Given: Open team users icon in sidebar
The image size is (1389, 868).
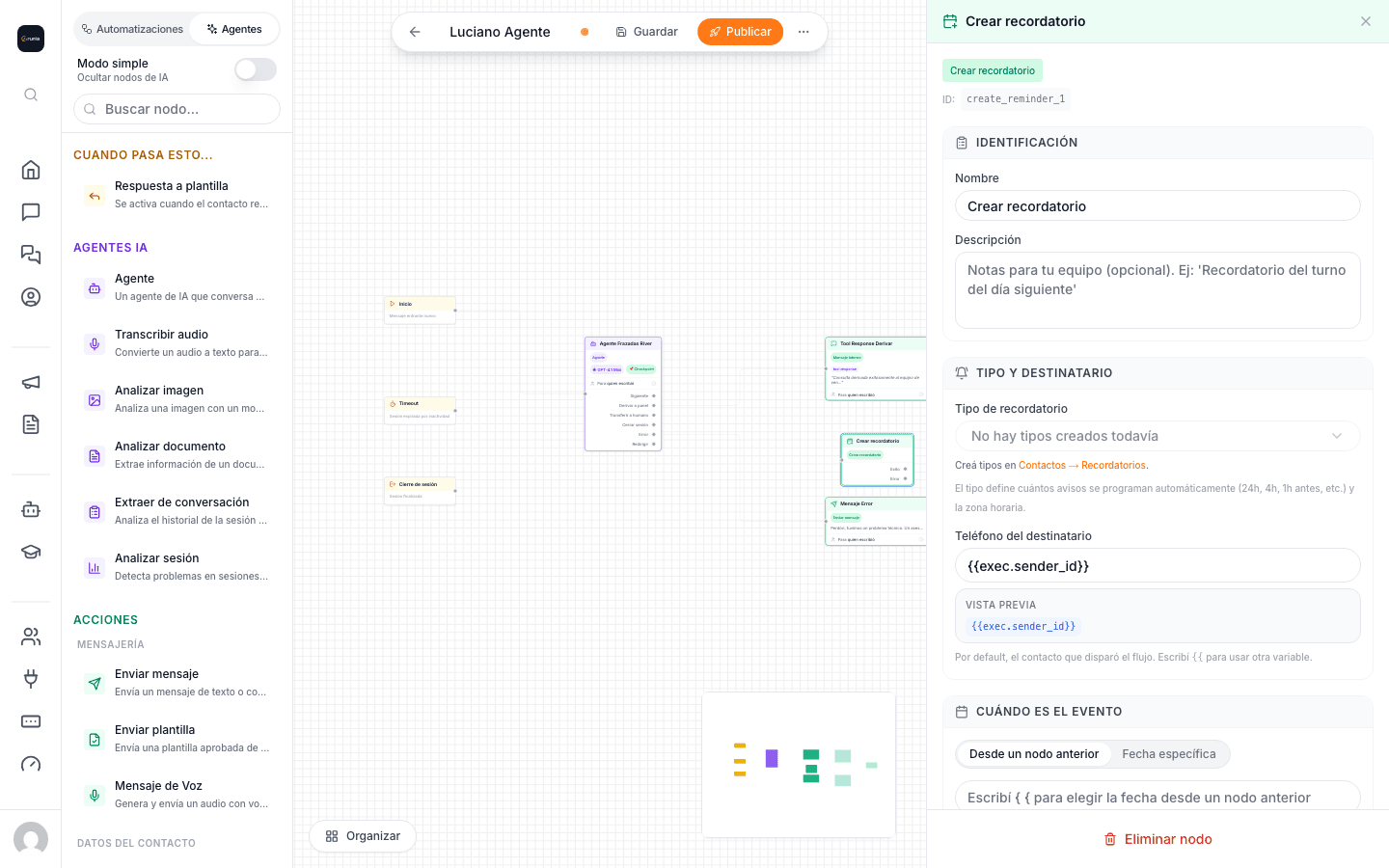Looking at the screenshot, I should [31, 637].
